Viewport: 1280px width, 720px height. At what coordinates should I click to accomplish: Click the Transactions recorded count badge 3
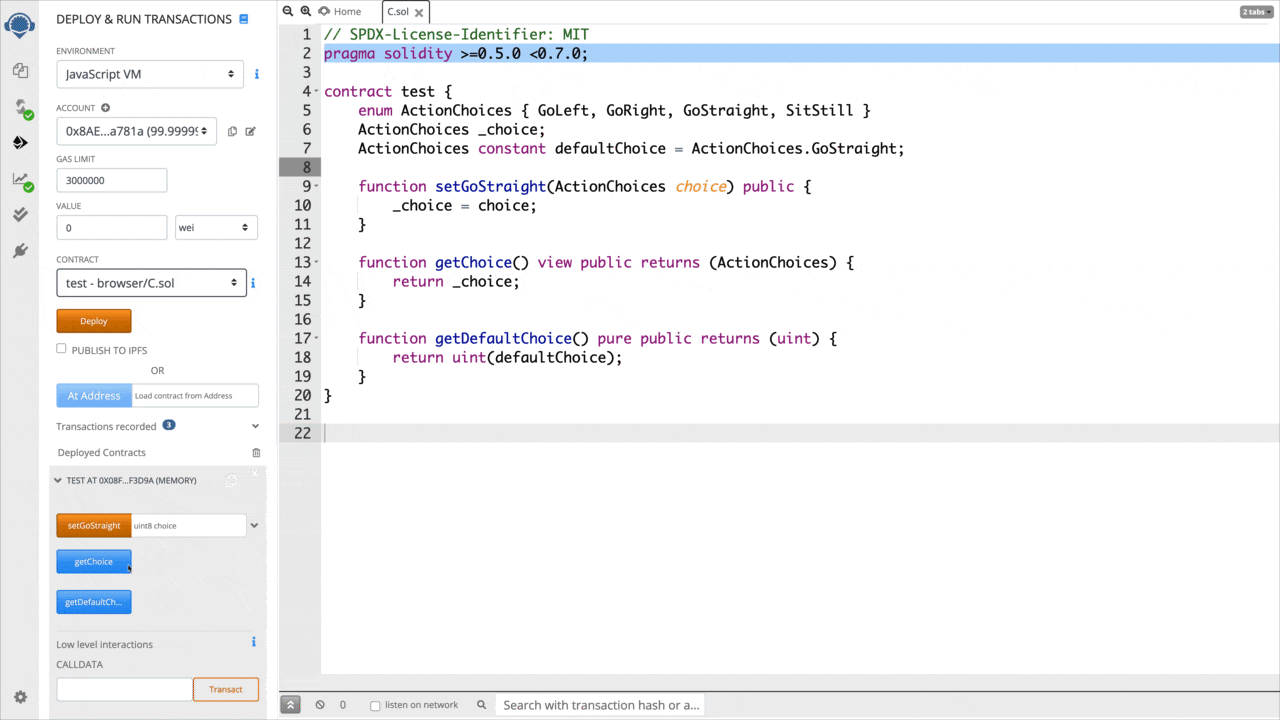click(169, 425)
